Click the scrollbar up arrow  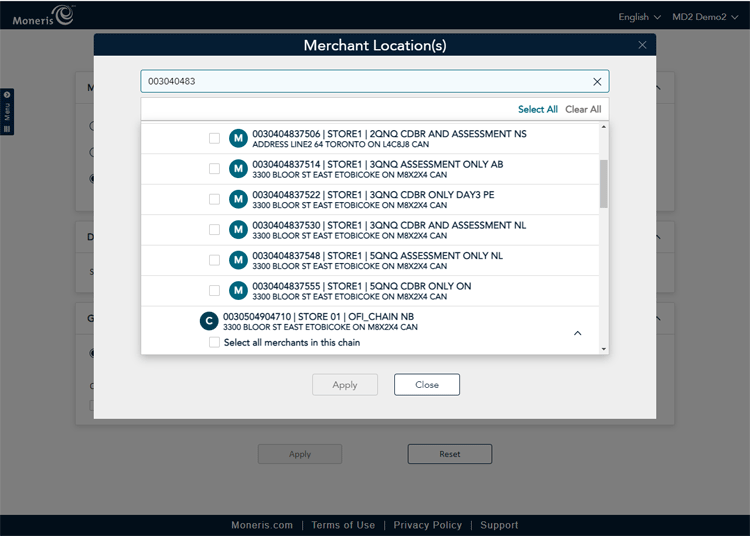tap(604, 127)
